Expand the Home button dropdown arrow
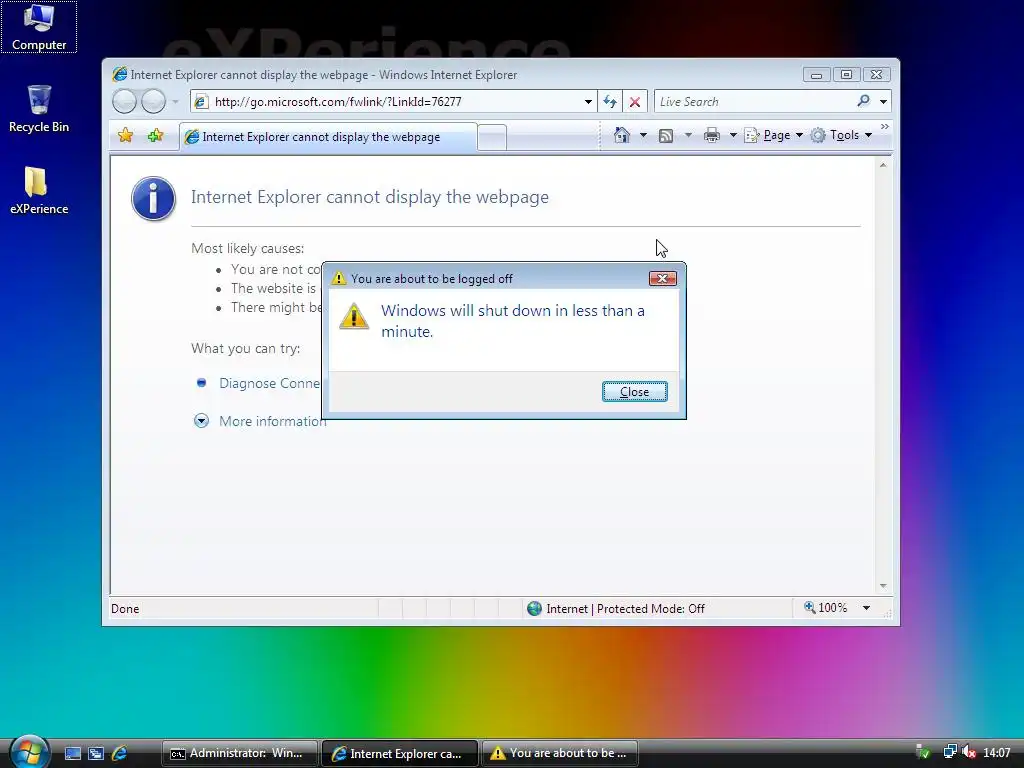This screenshot has width=1024, height=768. 643,135
